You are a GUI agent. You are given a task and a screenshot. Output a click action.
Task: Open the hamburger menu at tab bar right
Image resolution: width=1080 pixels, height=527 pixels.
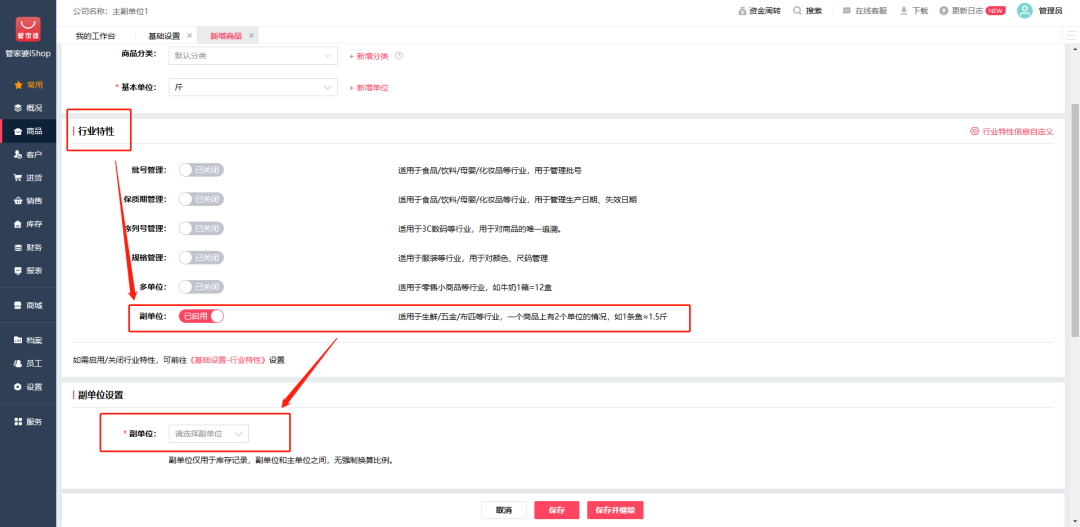click(1070, 35)
